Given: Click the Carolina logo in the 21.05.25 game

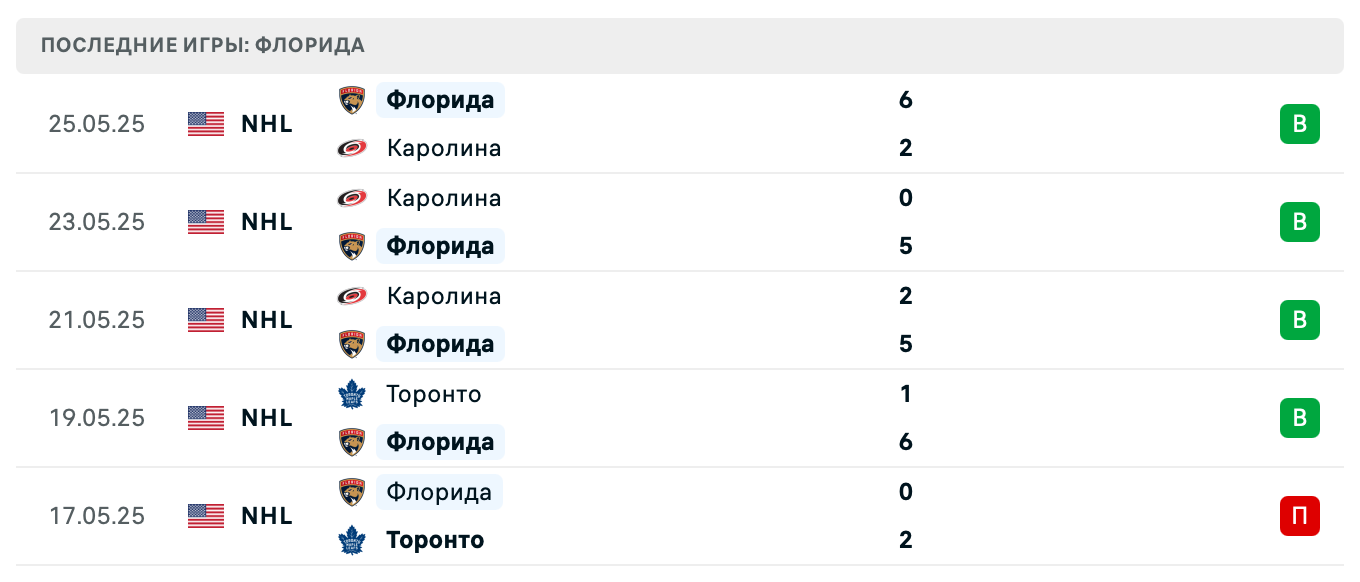Looking at the screenshot, I should [352, 296].
